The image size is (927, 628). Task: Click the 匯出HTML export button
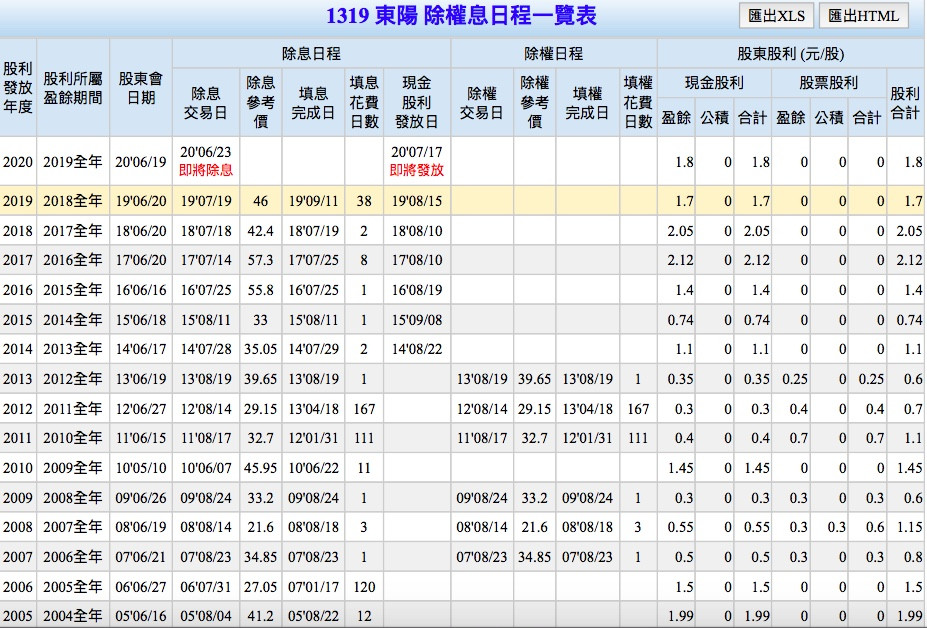coord(864,16)
